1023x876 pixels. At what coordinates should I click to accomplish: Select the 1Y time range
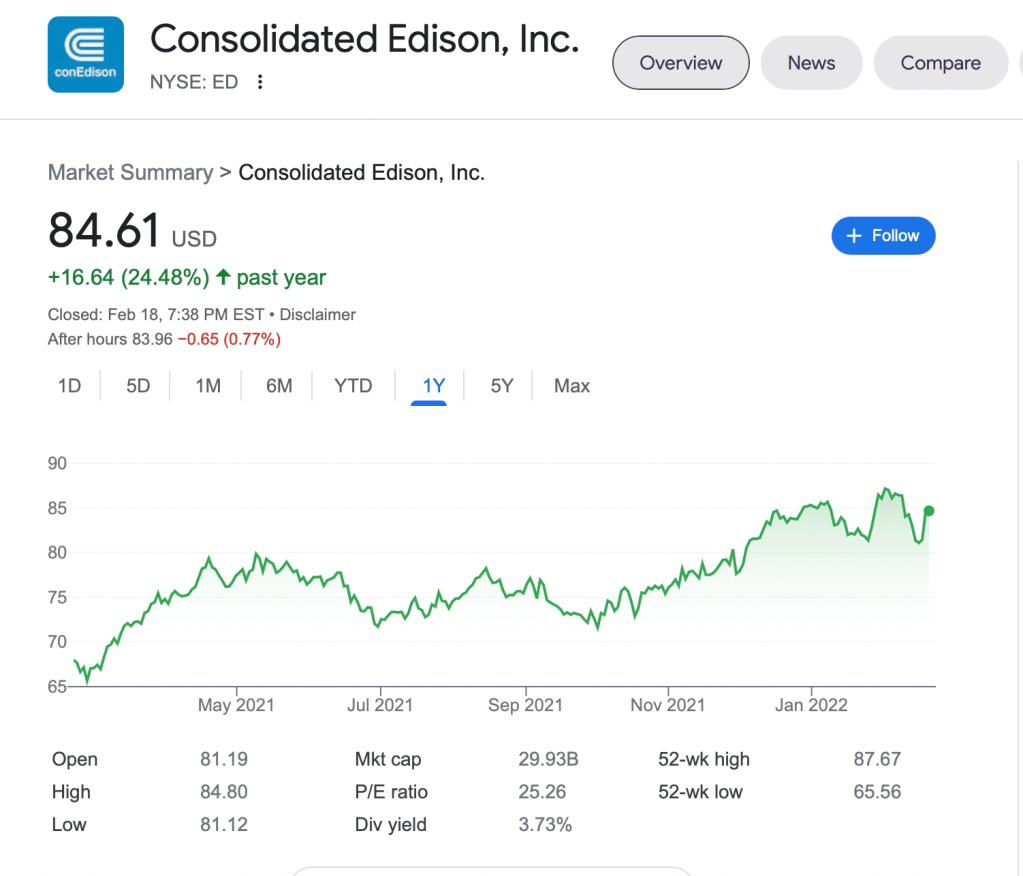coord(434,386)
